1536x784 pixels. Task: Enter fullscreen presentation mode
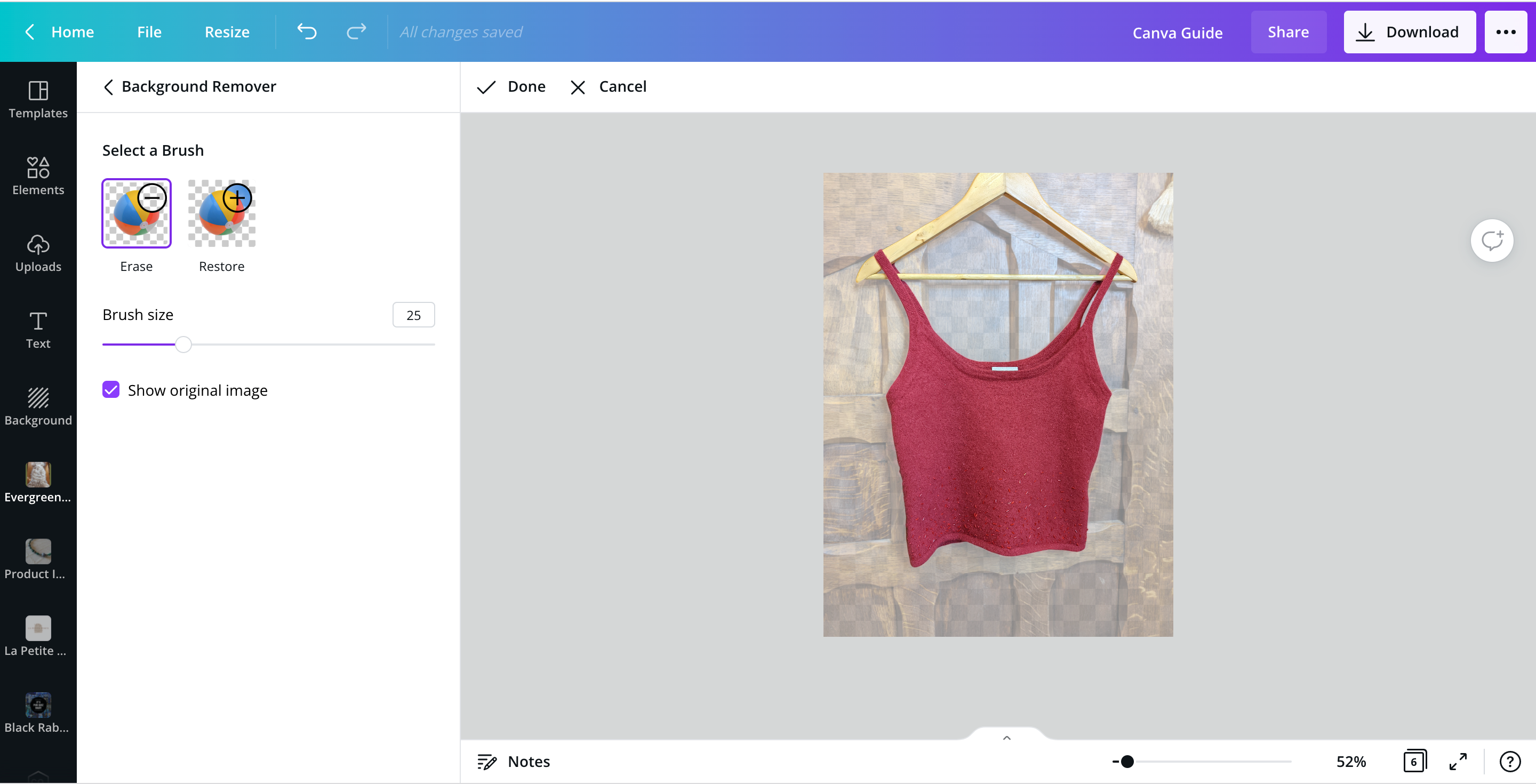click(1458, 762)
